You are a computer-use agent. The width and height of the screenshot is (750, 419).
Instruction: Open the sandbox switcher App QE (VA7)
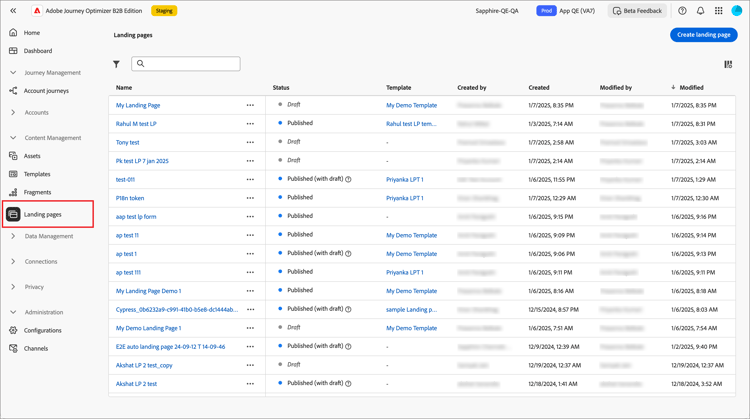(x=575, y=11)
